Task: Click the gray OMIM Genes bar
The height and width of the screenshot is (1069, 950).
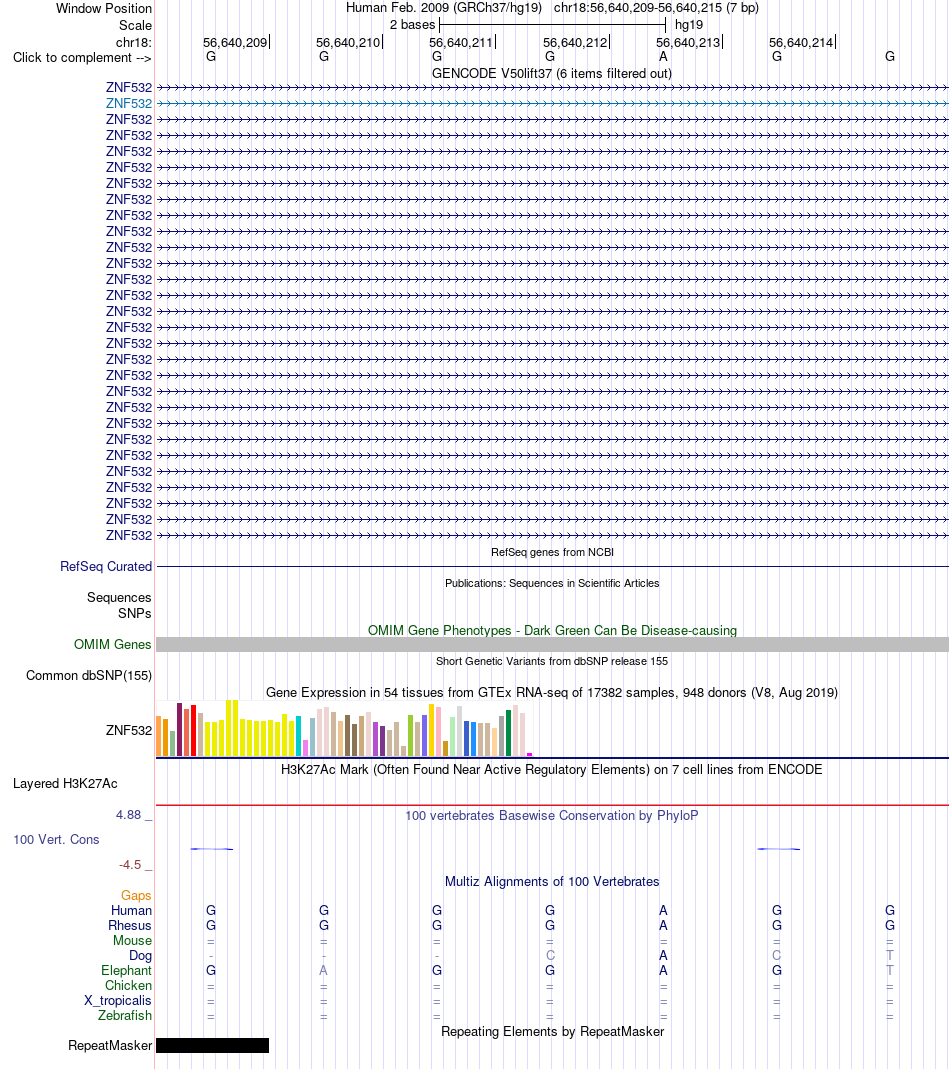Action: point(552,644)
